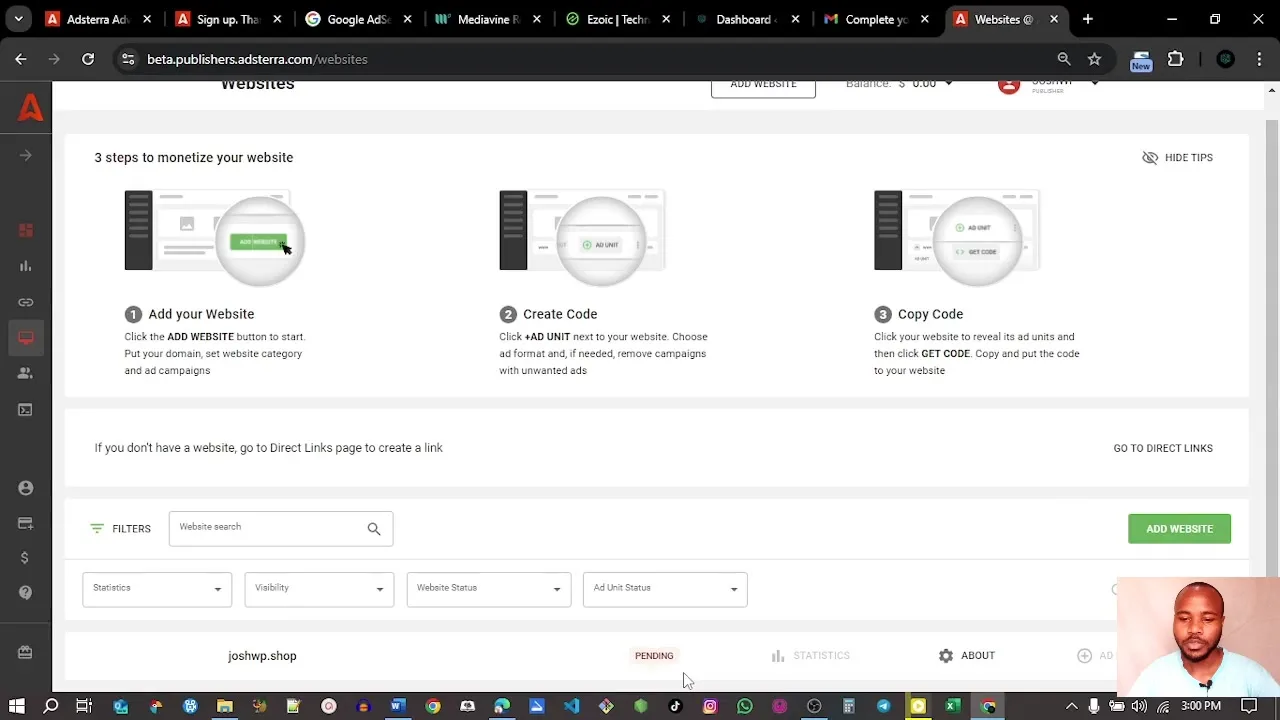Open the browser extensions puzzle icon
The width and height of the screenshot is (1280, 720).
pos(1176,59)
